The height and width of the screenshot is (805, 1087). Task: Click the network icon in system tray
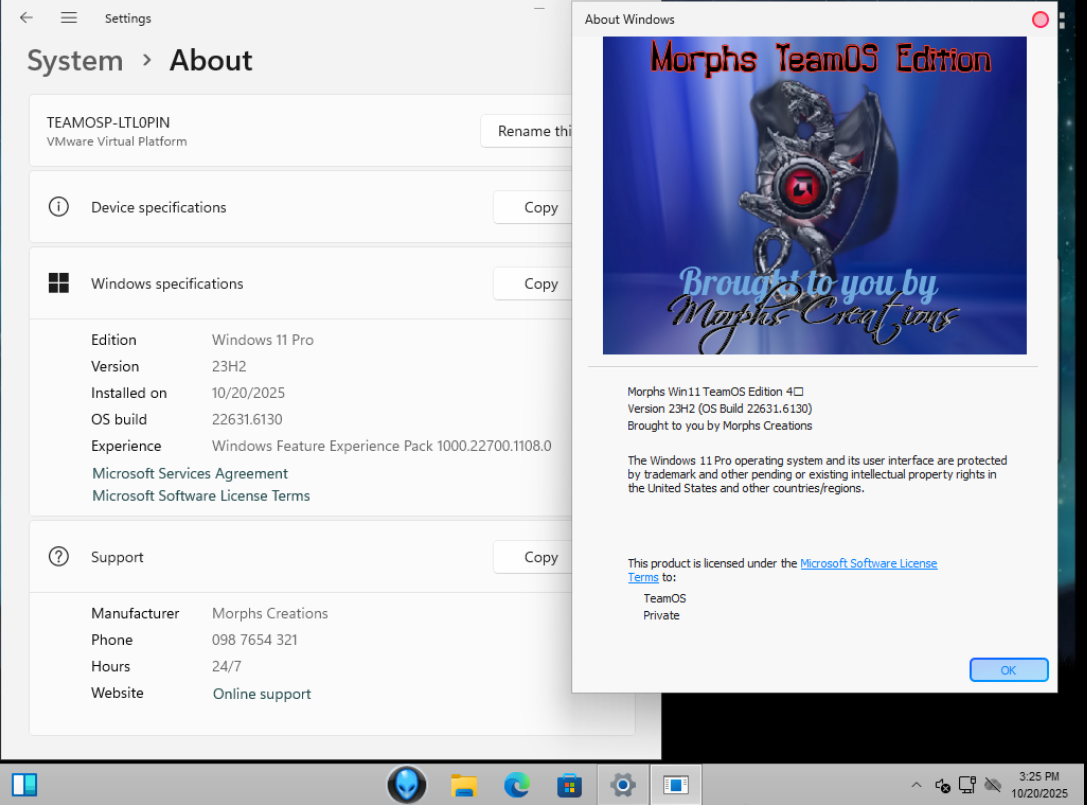click(x=967, y=785)
